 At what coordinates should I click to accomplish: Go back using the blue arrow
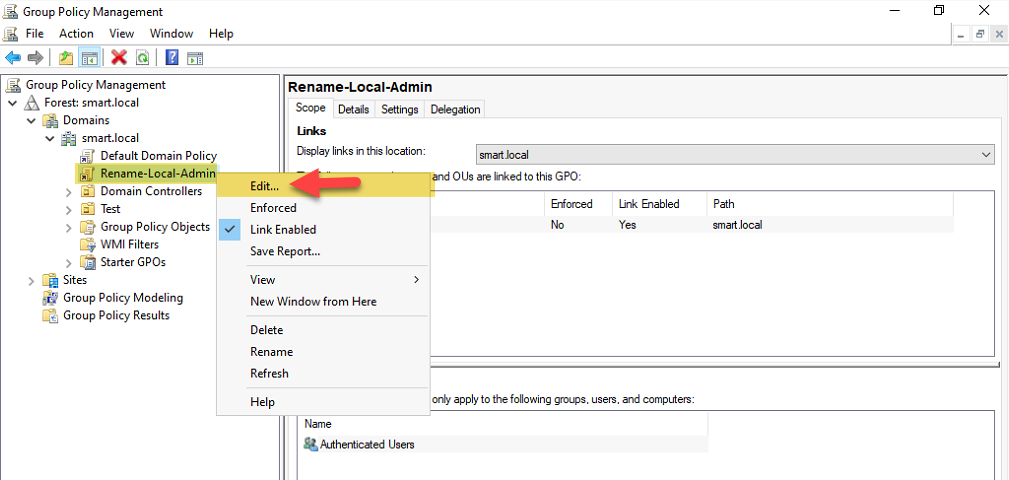click(x=13, y=58)
